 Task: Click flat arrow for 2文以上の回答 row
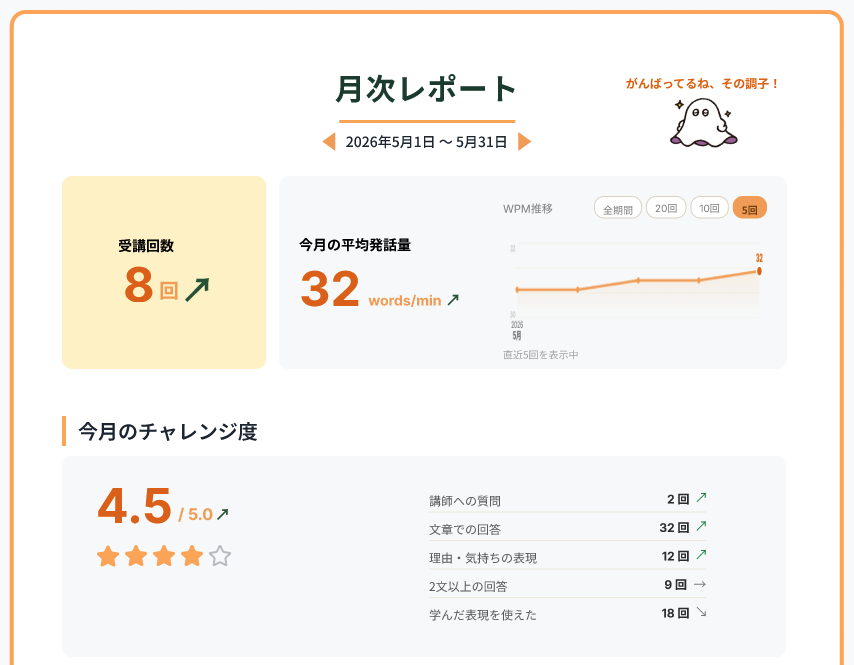700,584
